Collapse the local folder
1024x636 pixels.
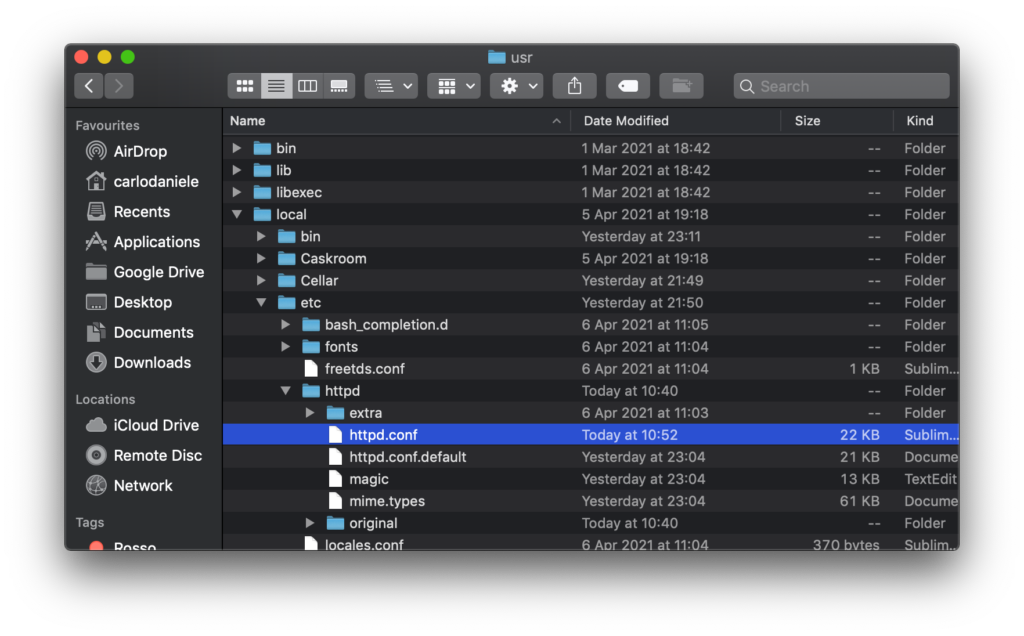[x=237, y=214]
